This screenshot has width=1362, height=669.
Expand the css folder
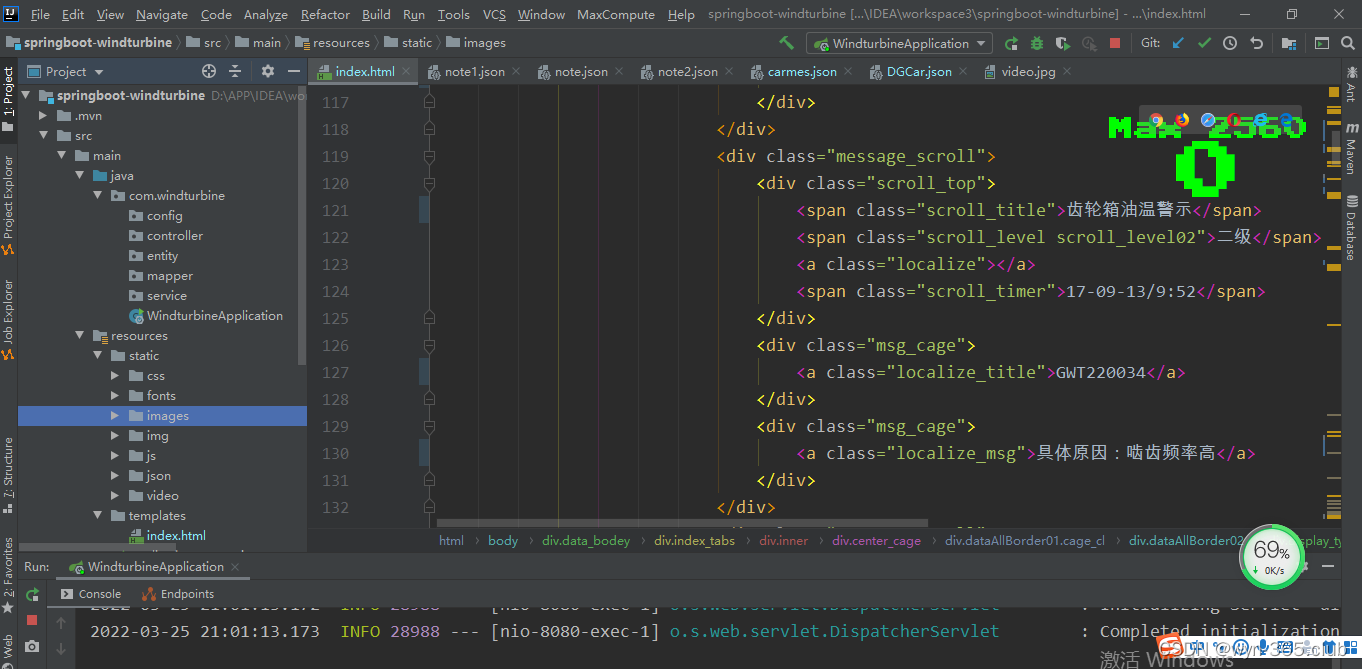coord(115,376)
